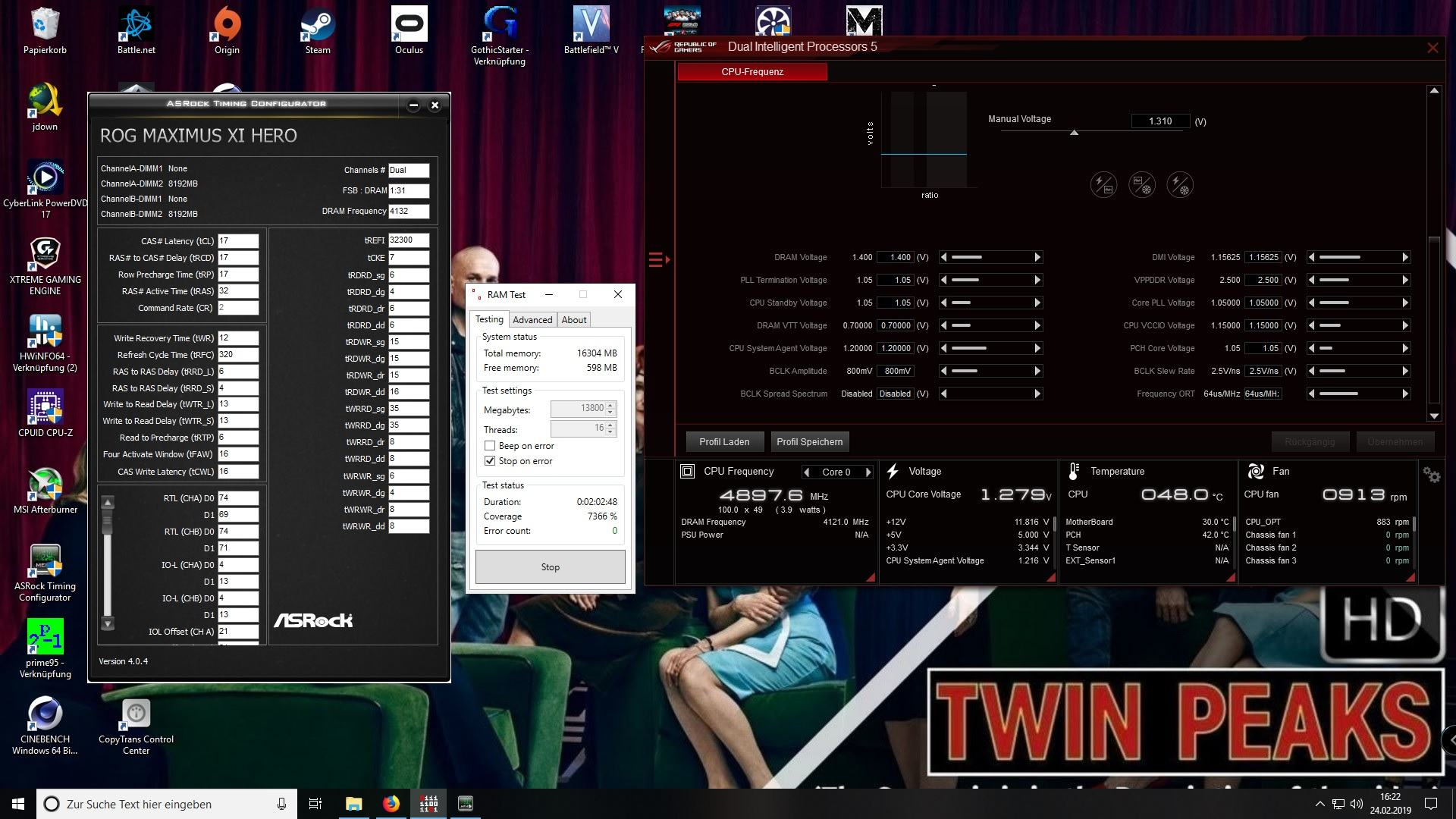Open CyberLink PowerDVD 17 shortcut
This screenshot has height=819, width=1456.
(45, 190)
